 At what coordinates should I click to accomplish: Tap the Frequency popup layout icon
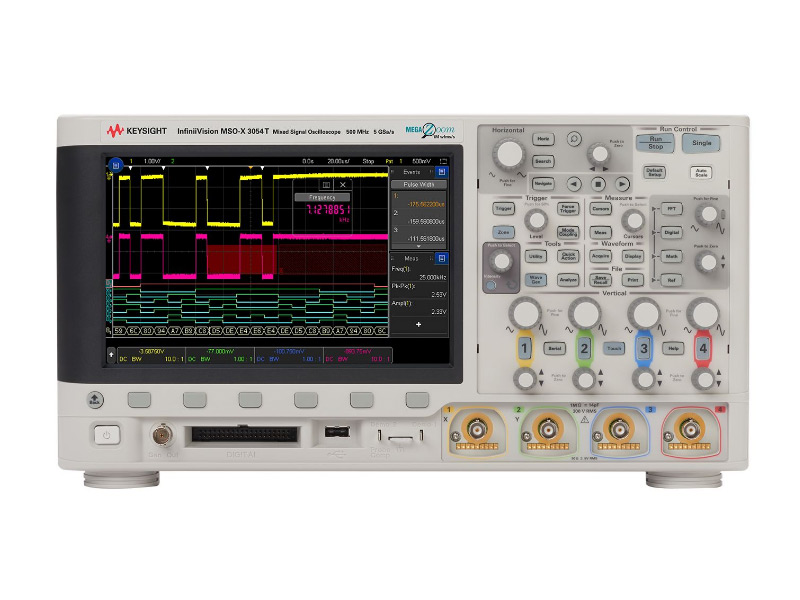click(327, 185)
